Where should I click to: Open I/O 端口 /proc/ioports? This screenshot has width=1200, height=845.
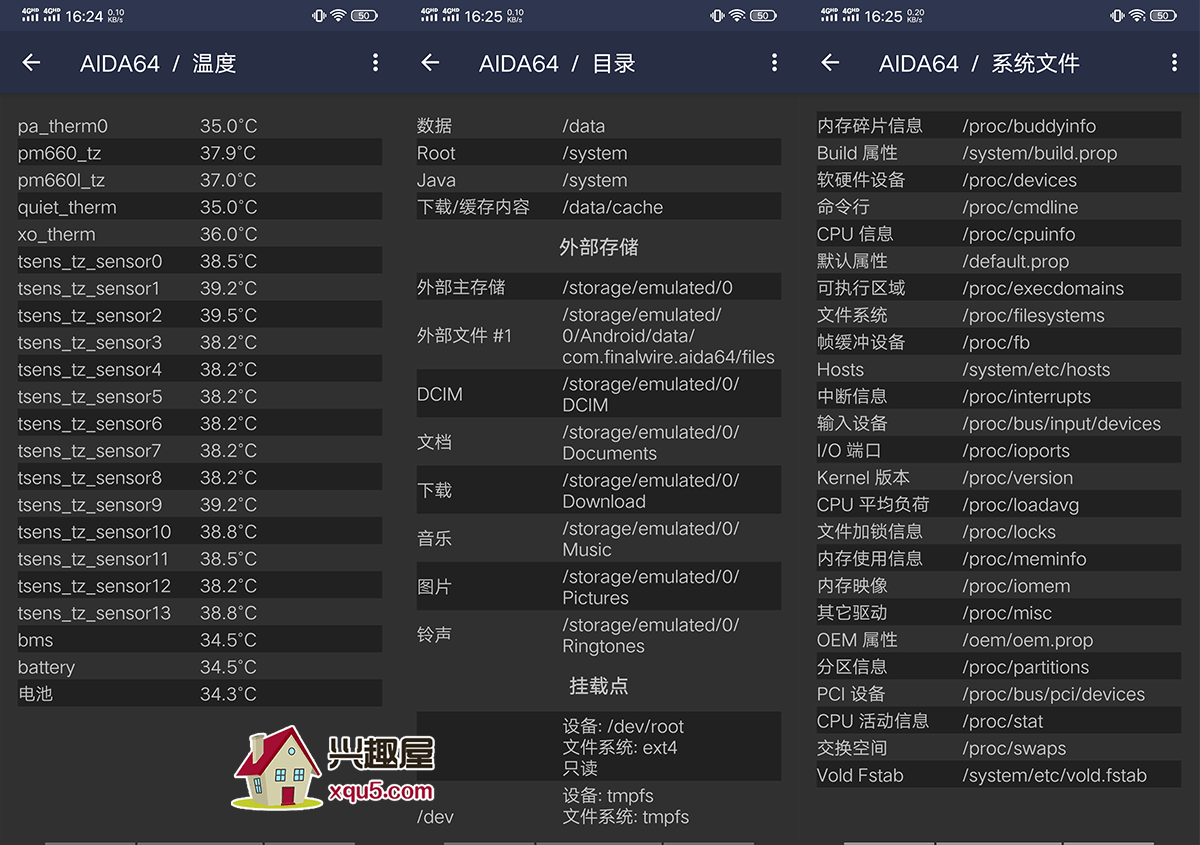point(999,450)
